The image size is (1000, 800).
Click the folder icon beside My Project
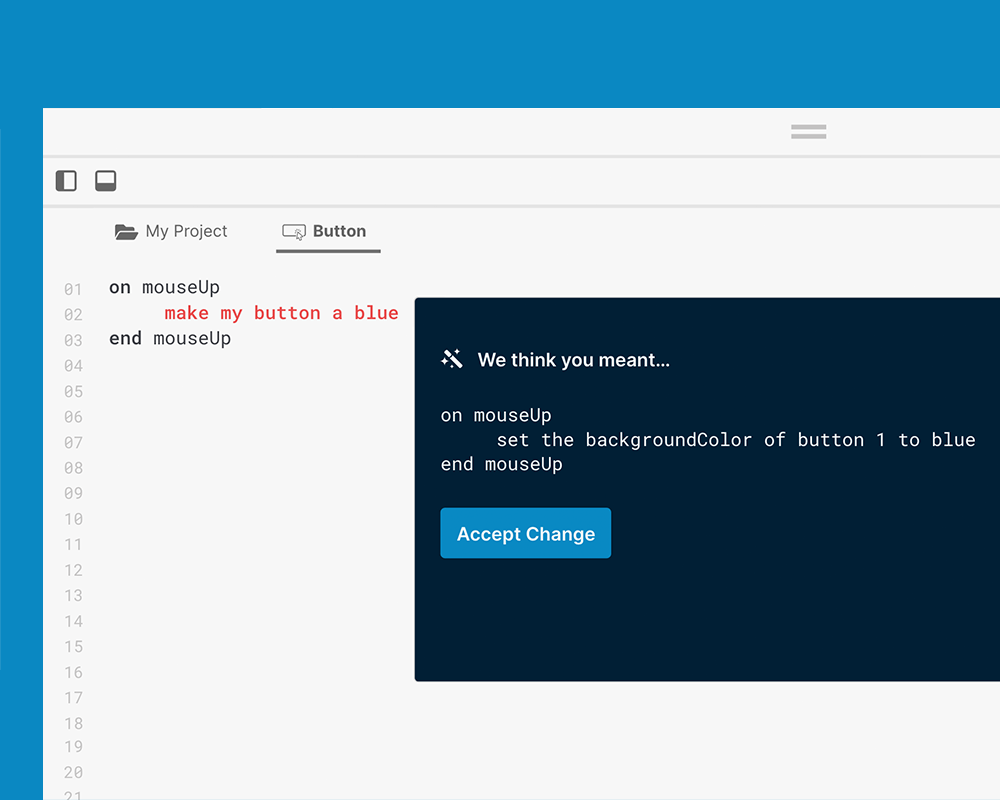click(126, 232)
